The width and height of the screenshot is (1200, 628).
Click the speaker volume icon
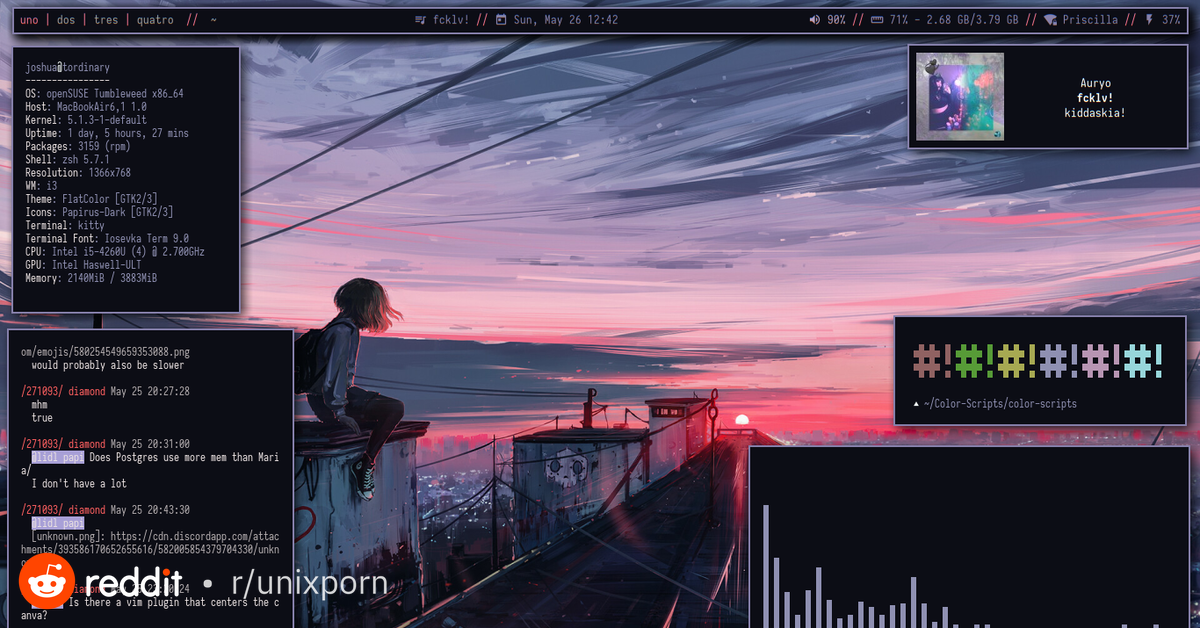815,20
